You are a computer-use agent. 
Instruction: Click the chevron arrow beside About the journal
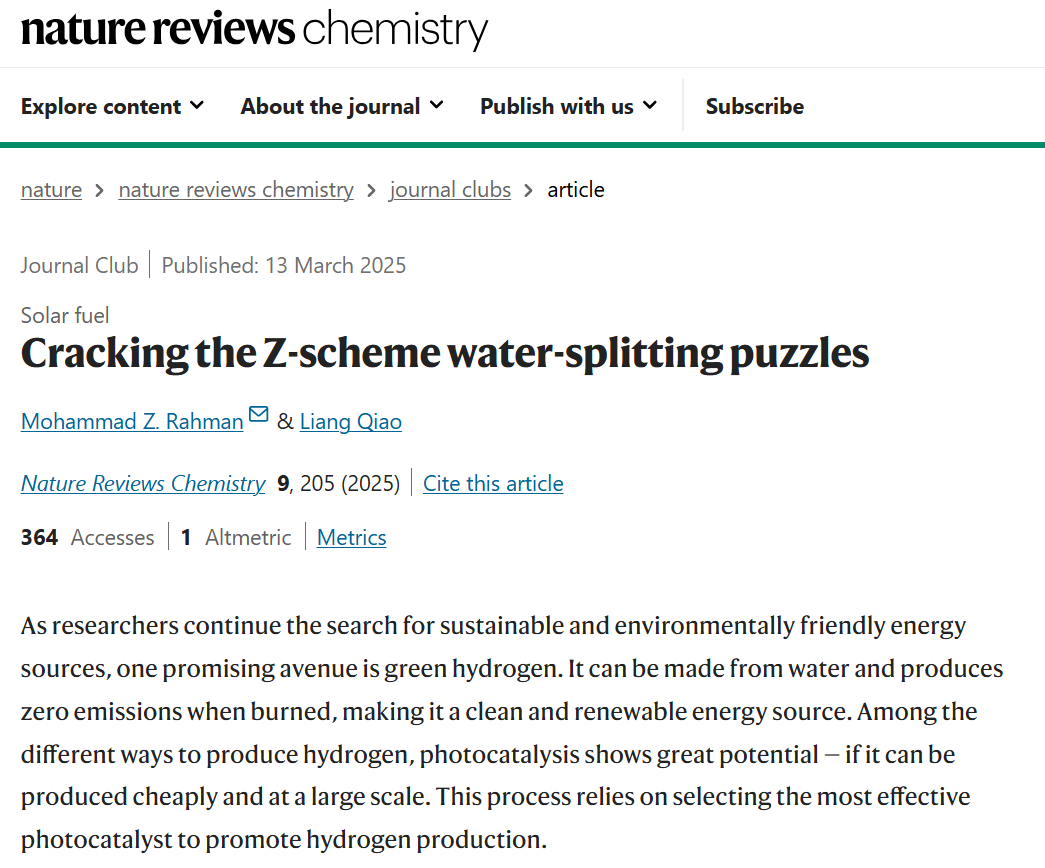[x=437, y=105]
